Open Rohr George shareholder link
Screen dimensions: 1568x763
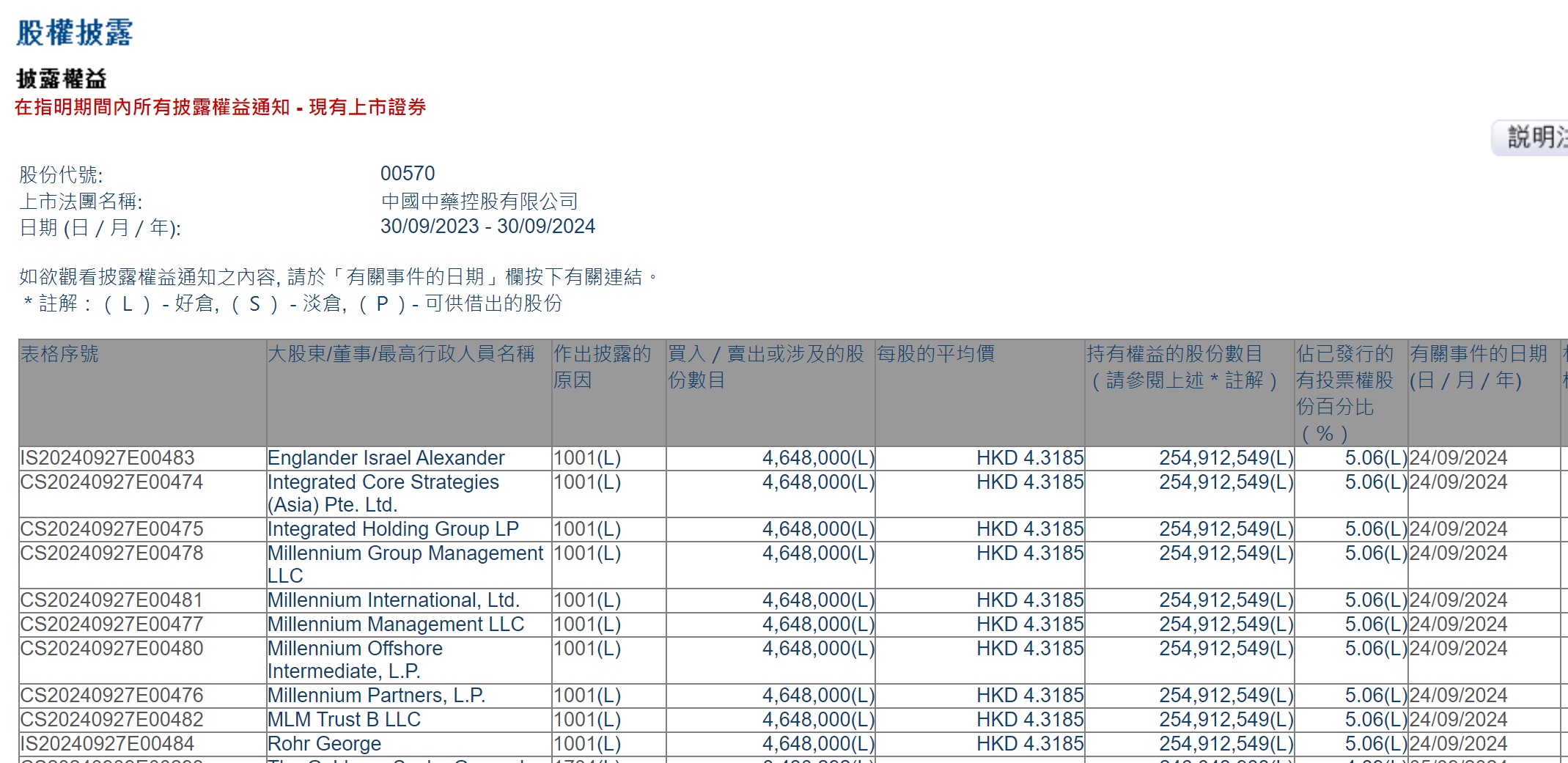tap(325, 744)
